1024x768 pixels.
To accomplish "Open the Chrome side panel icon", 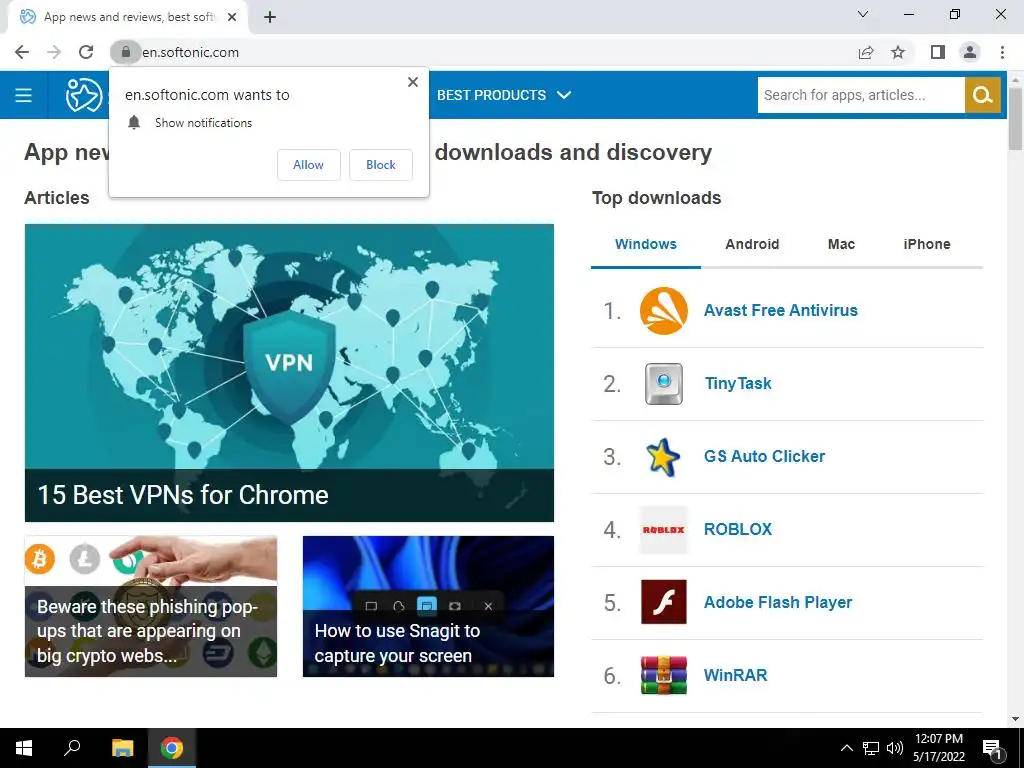I will click(938, 52).
